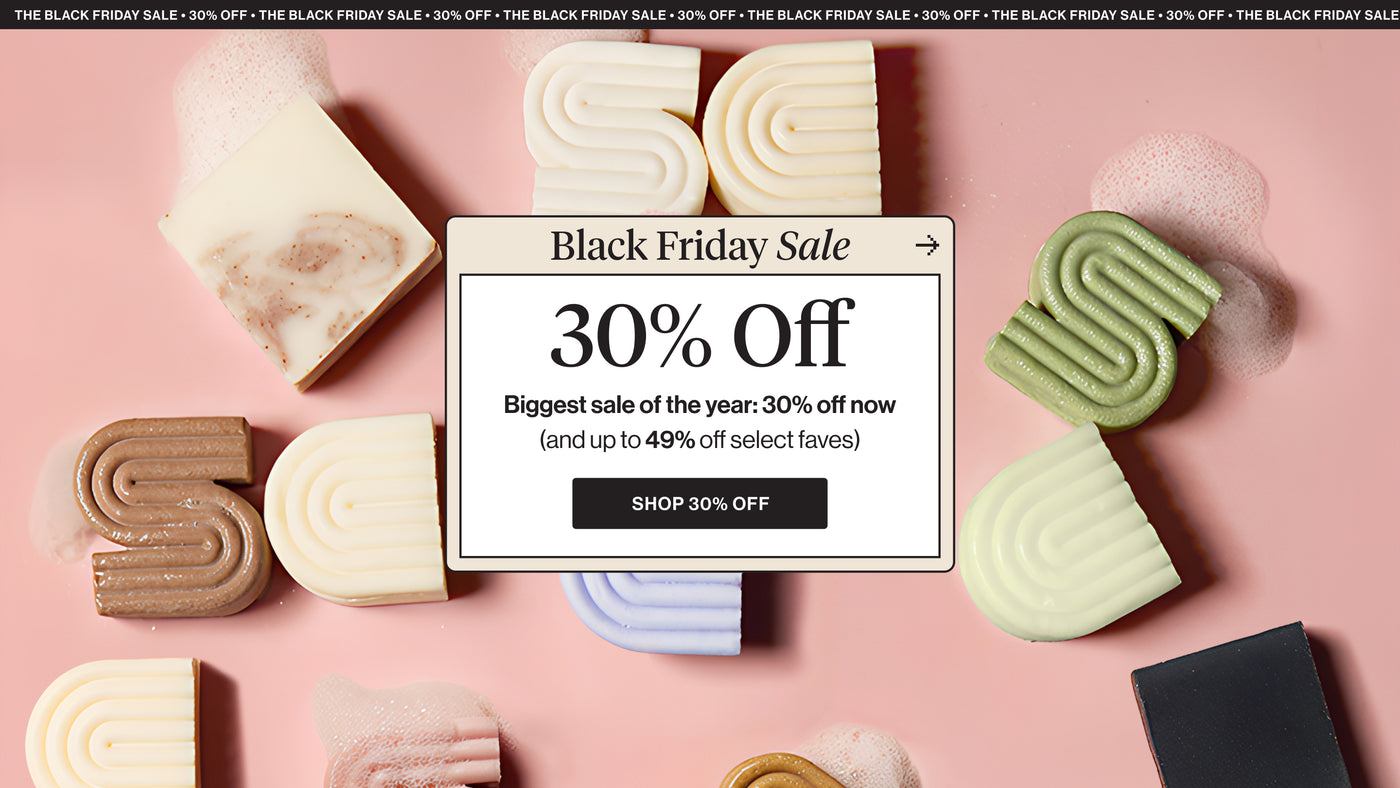Choose the green S-shaped soap
The height and width of the screenshot is (788, 1400).
coord(1101,319)
